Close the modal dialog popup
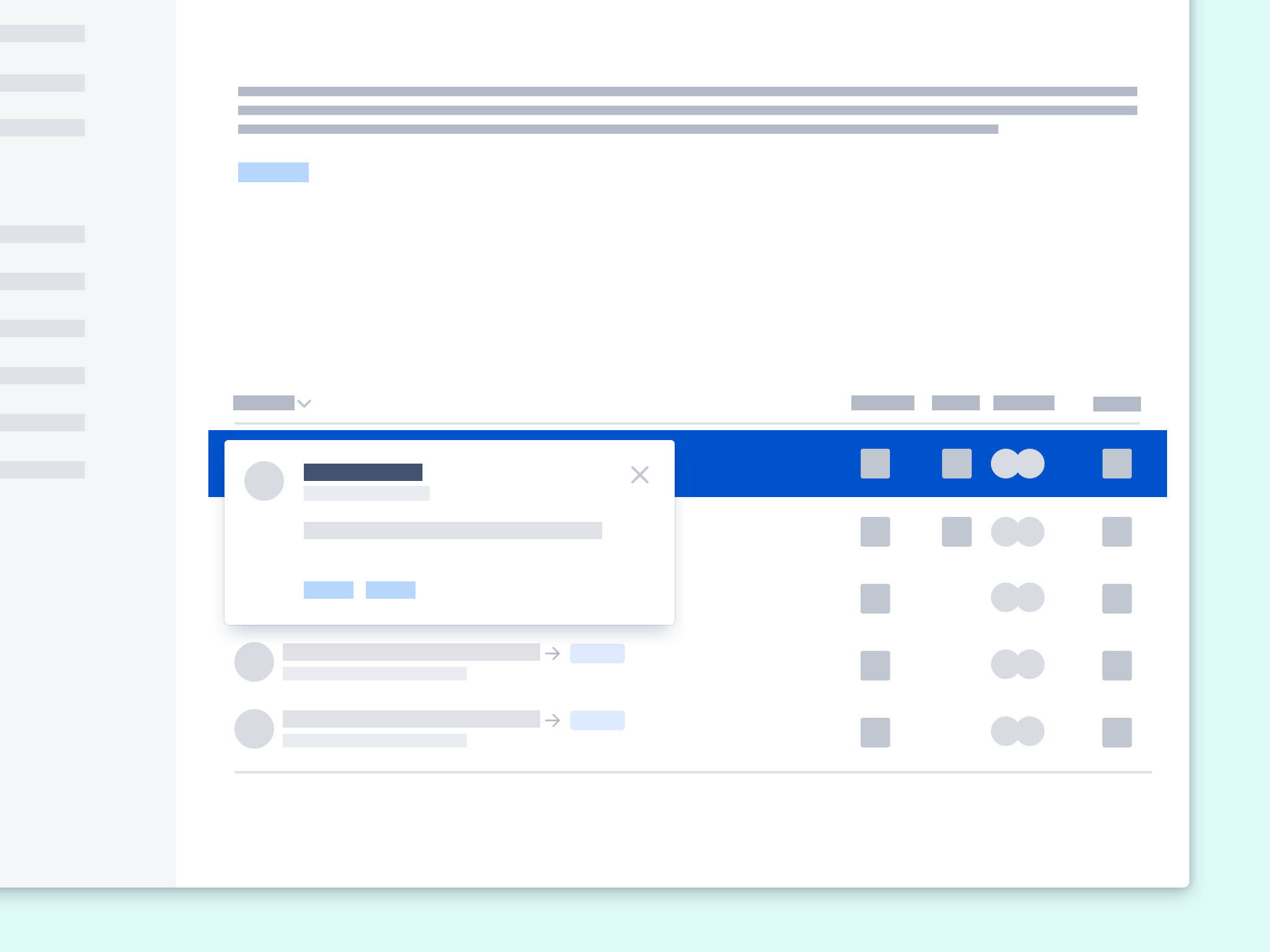Screen dimensions: 1270x952 [x=640, y=474]
